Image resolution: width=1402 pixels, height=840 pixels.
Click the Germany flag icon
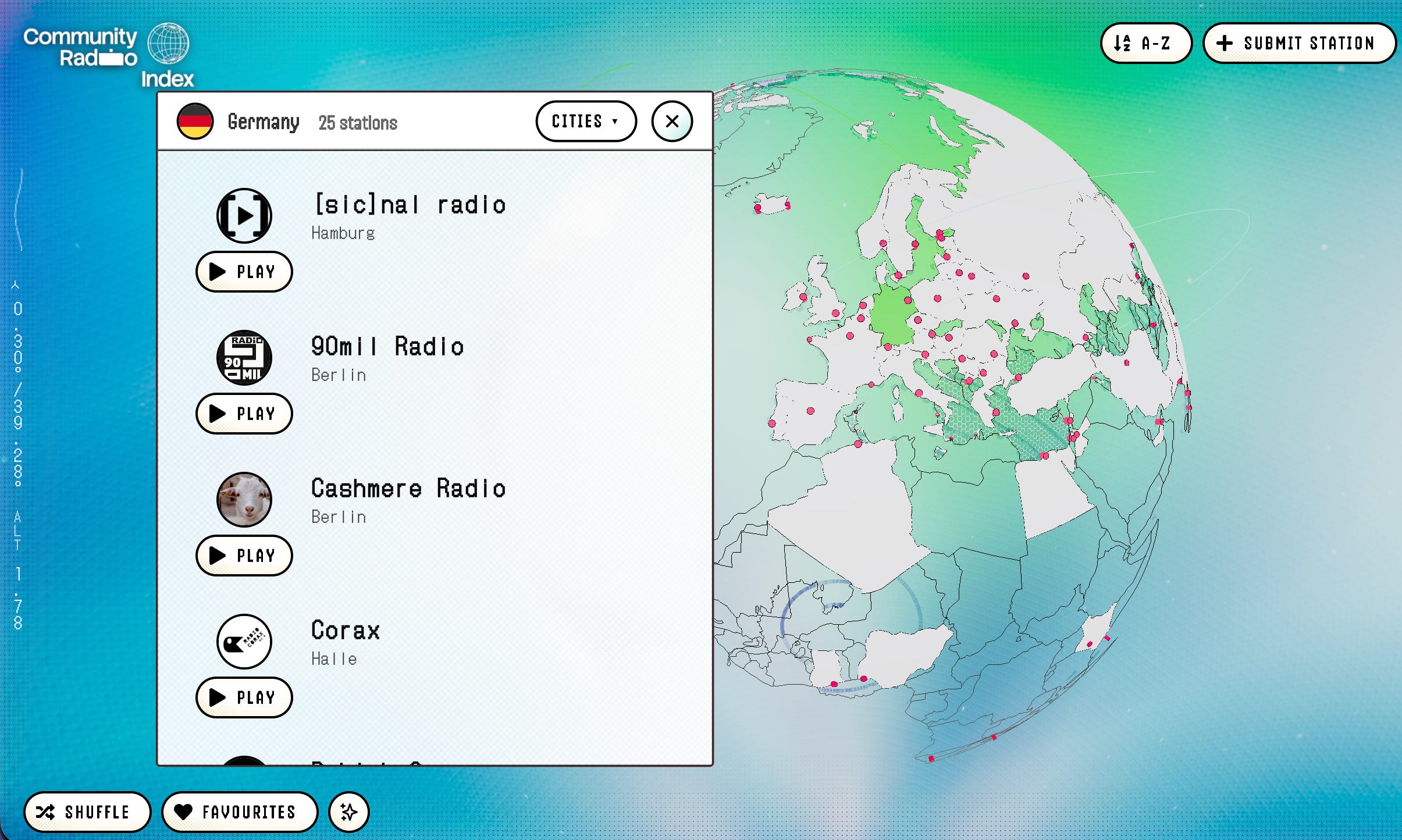point(195,122)
